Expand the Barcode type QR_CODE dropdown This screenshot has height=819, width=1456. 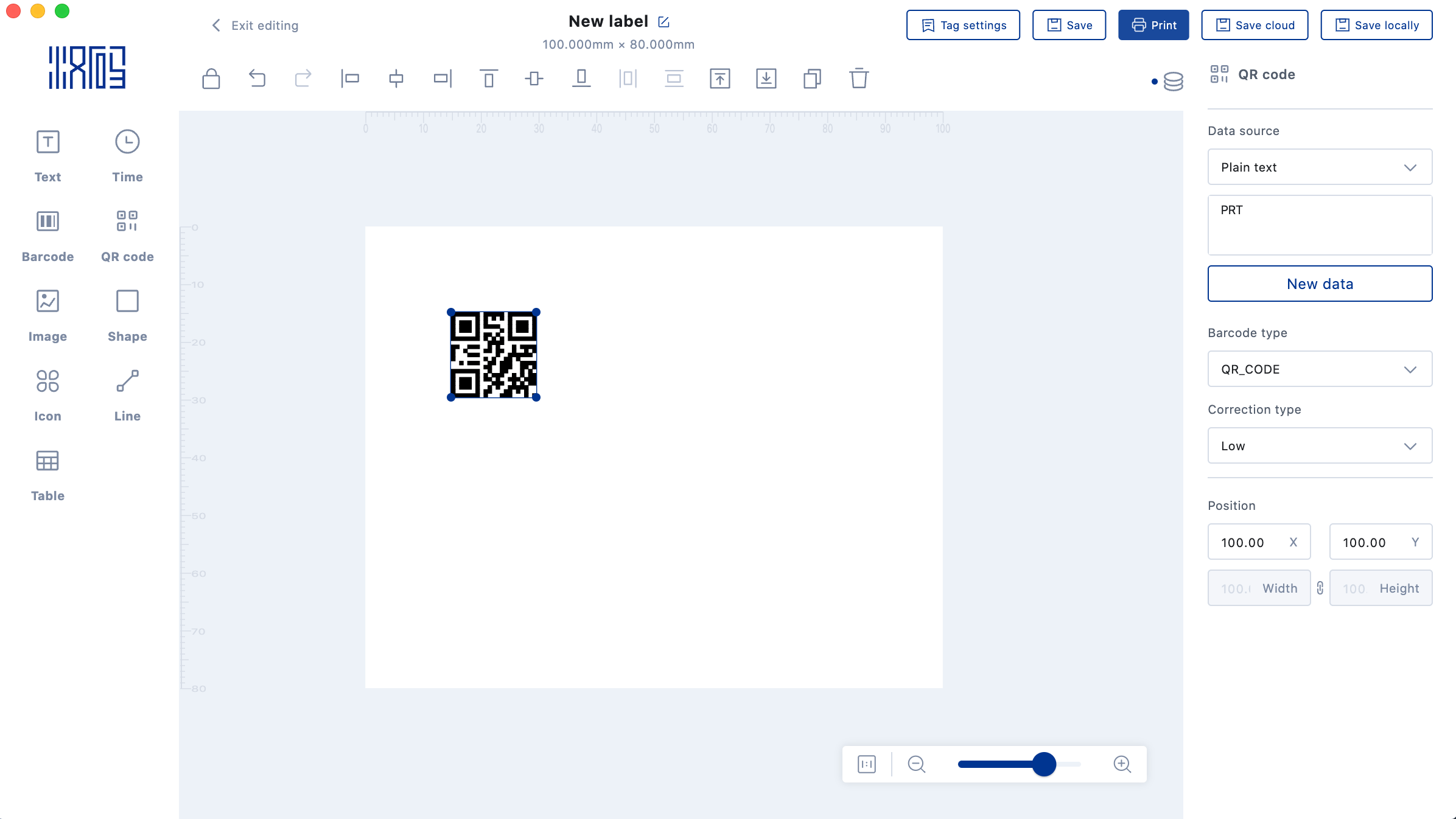(x=1319, y=369)
